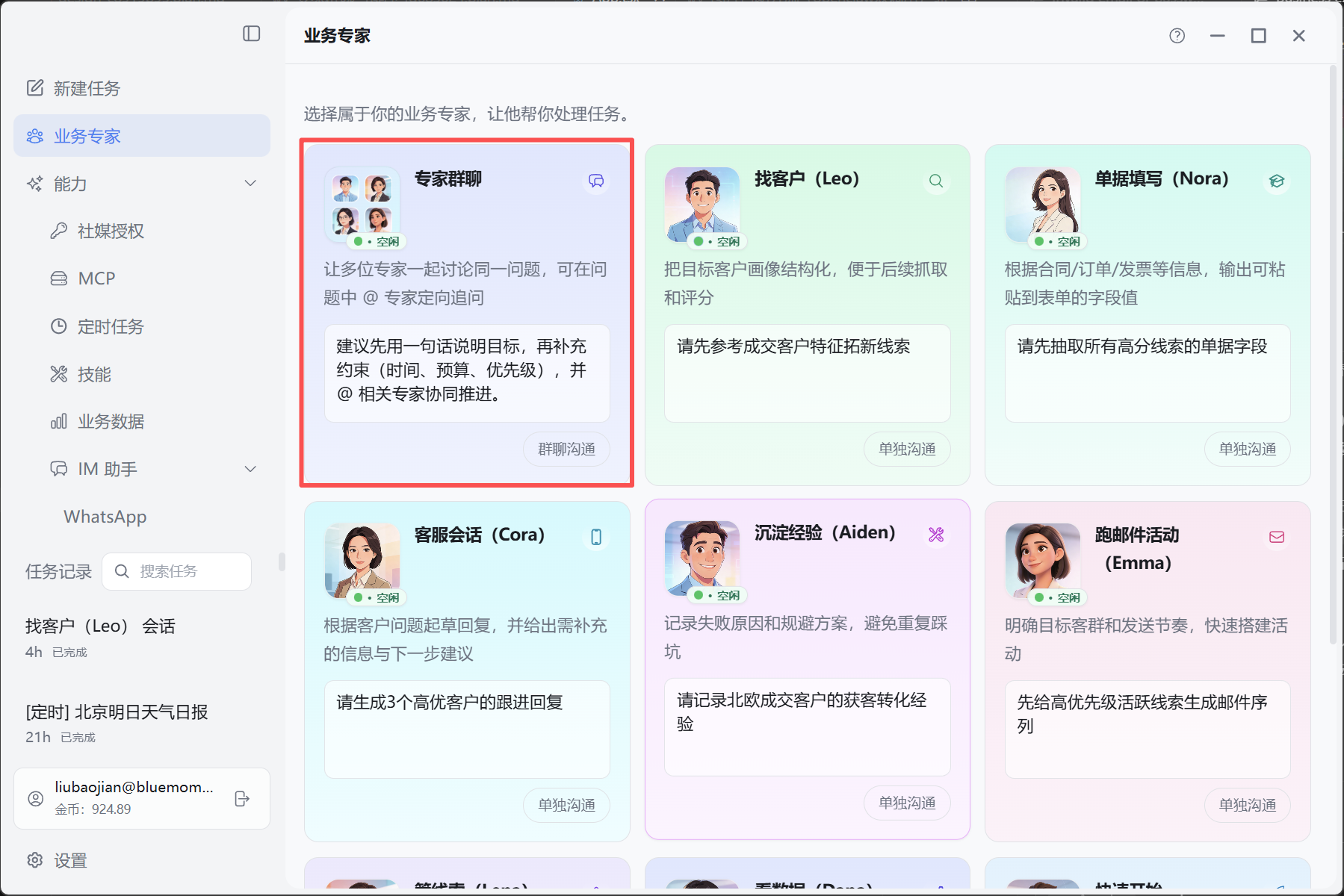The image size is (1344, 896).
Task: Click the MCP server icon
Action: [59, 279]
